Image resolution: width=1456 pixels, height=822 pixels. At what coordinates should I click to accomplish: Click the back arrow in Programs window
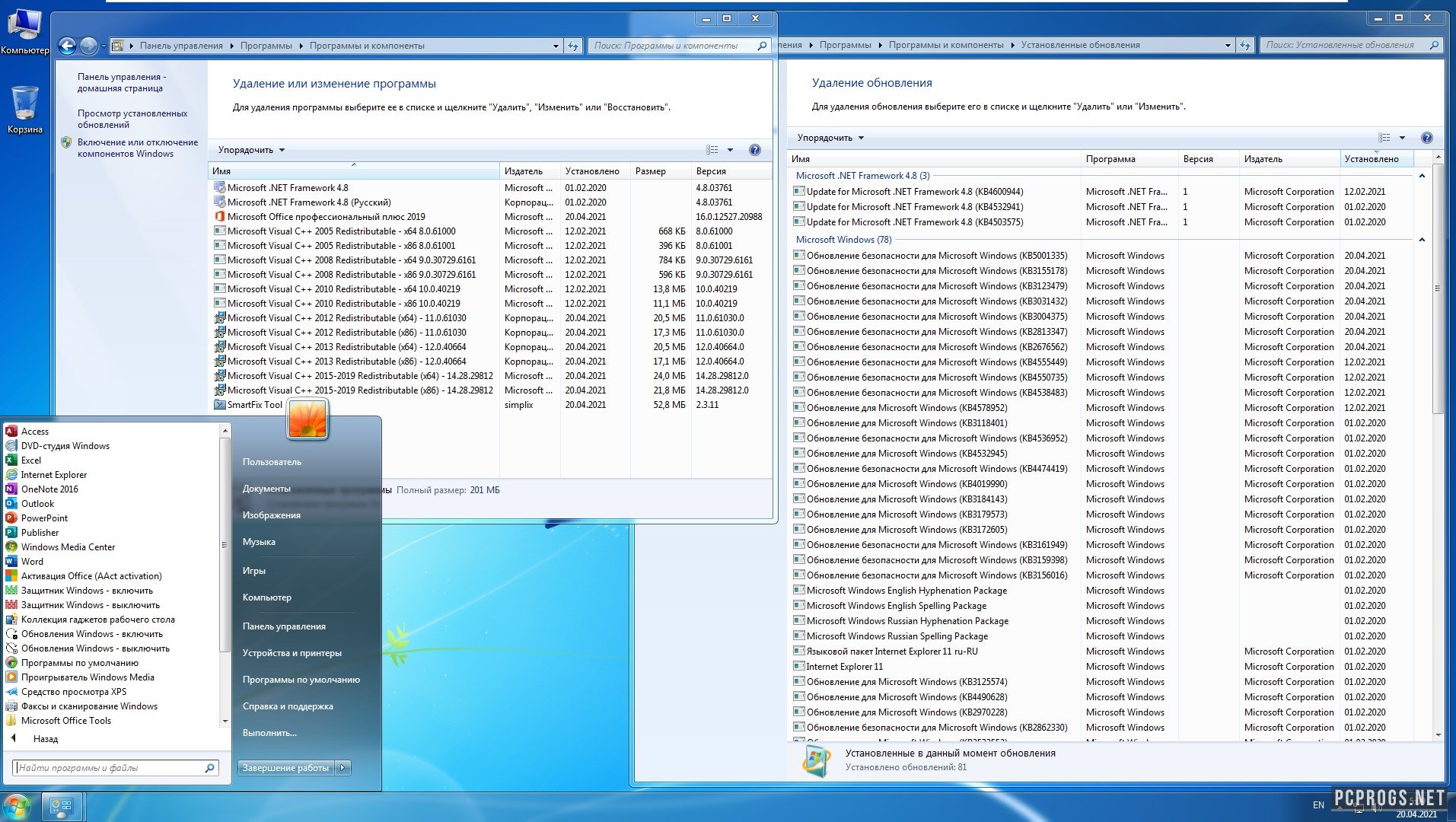(x=67, y=46)
